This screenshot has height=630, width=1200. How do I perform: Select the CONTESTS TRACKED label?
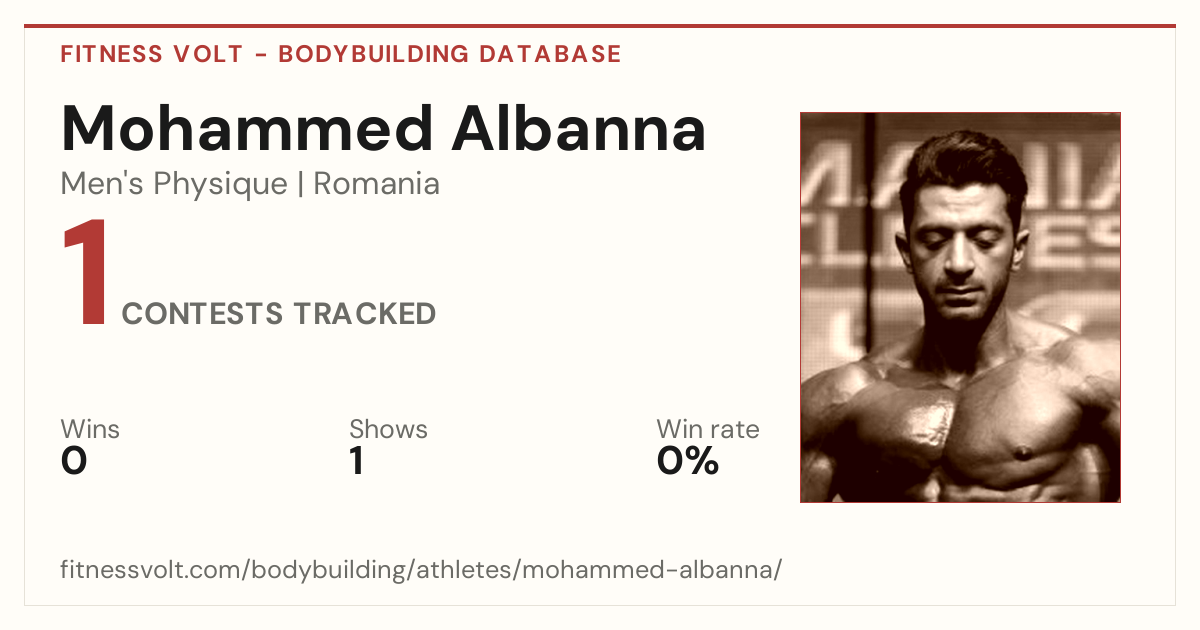click(x=279, y=314)
